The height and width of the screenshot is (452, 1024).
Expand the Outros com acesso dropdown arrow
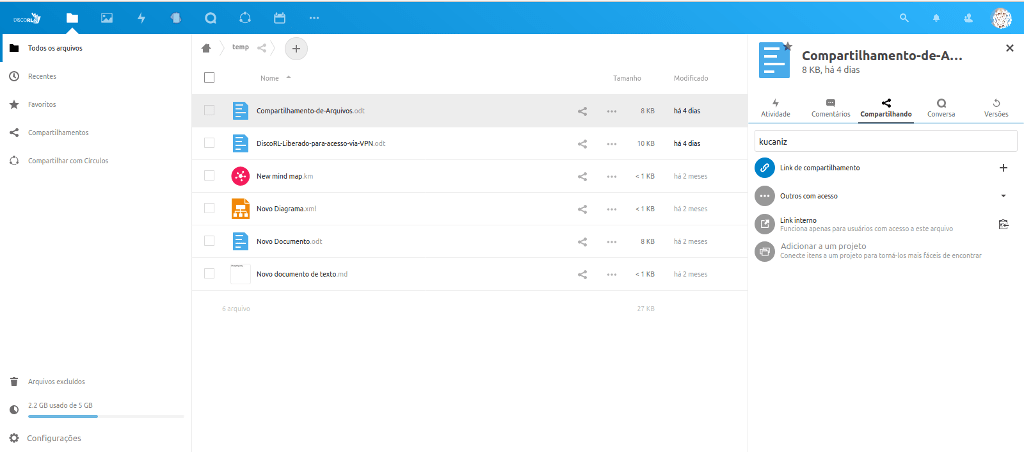tap(1003, 196)
